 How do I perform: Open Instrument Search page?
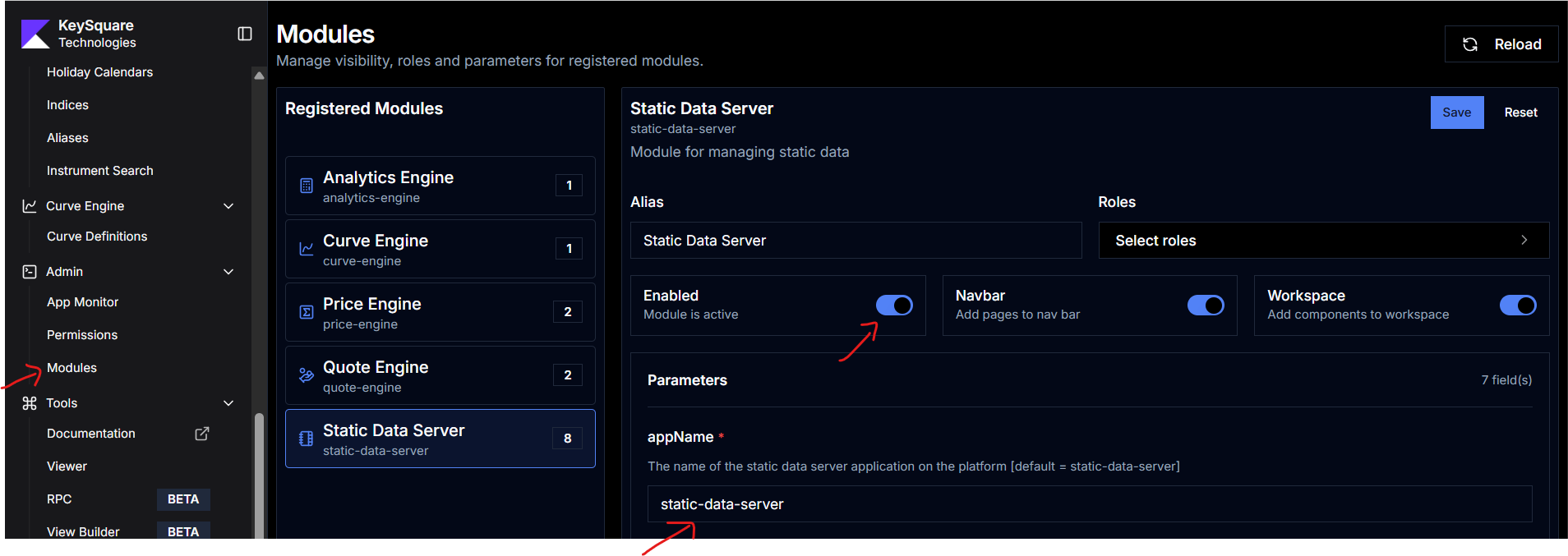100,171
